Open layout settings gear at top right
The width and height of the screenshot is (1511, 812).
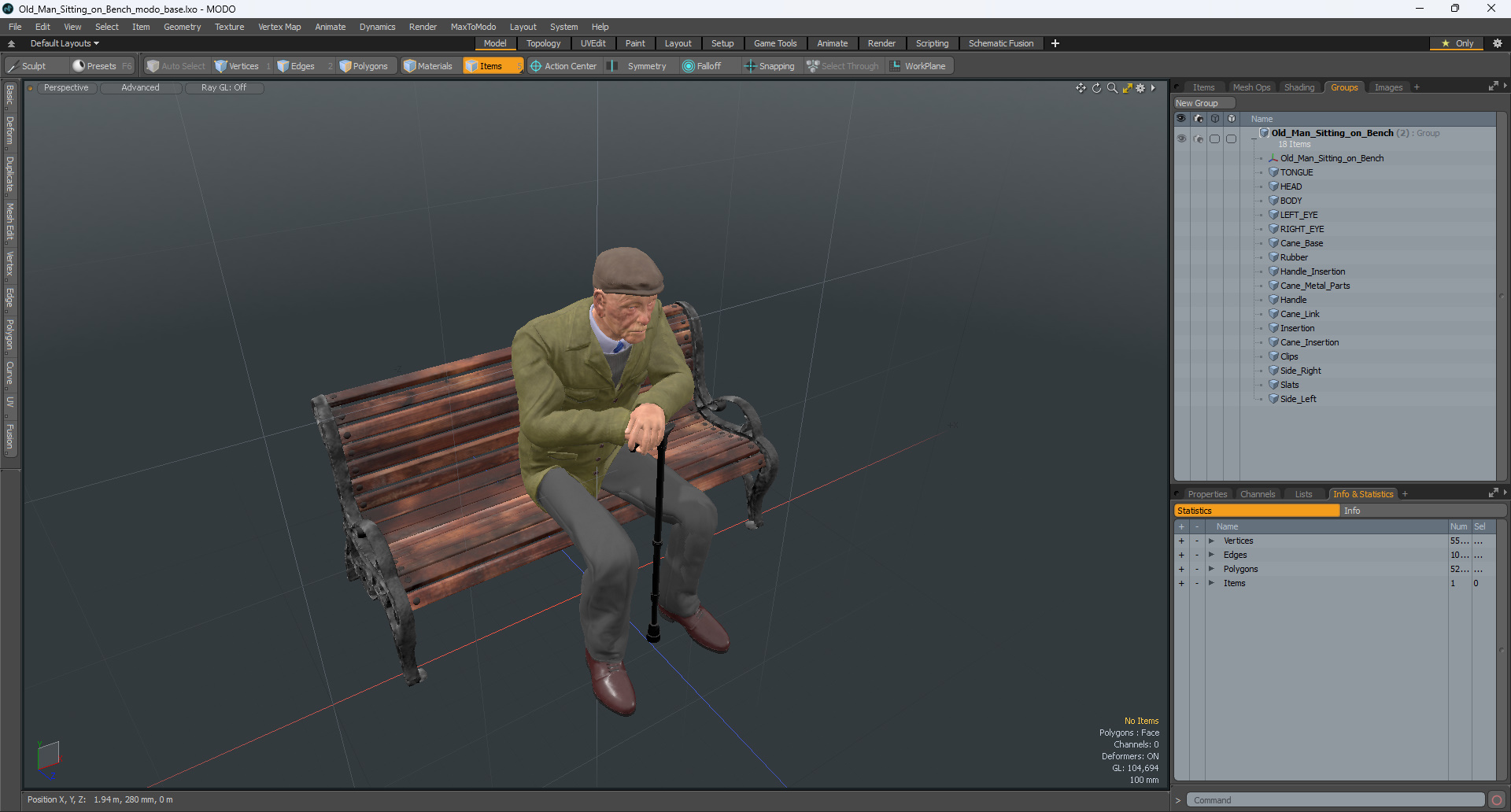coord(1497,43)
